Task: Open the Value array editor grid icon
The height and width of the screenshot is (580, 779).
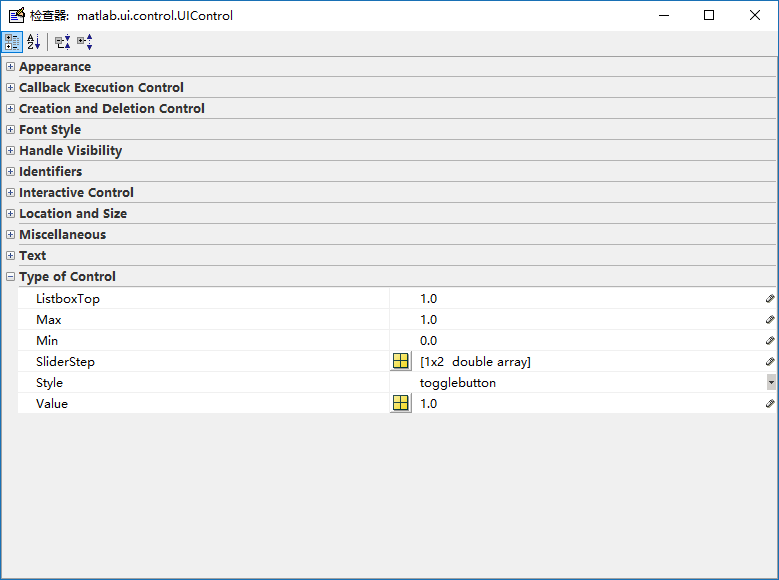Action: [x=400, y=403]
